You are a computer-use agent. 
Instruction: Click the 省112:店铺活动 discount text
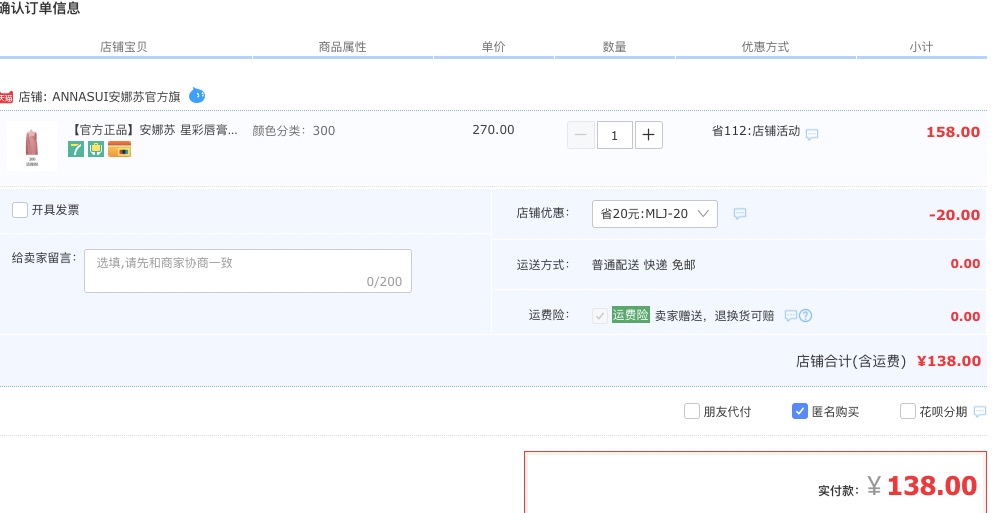point(756,131)
